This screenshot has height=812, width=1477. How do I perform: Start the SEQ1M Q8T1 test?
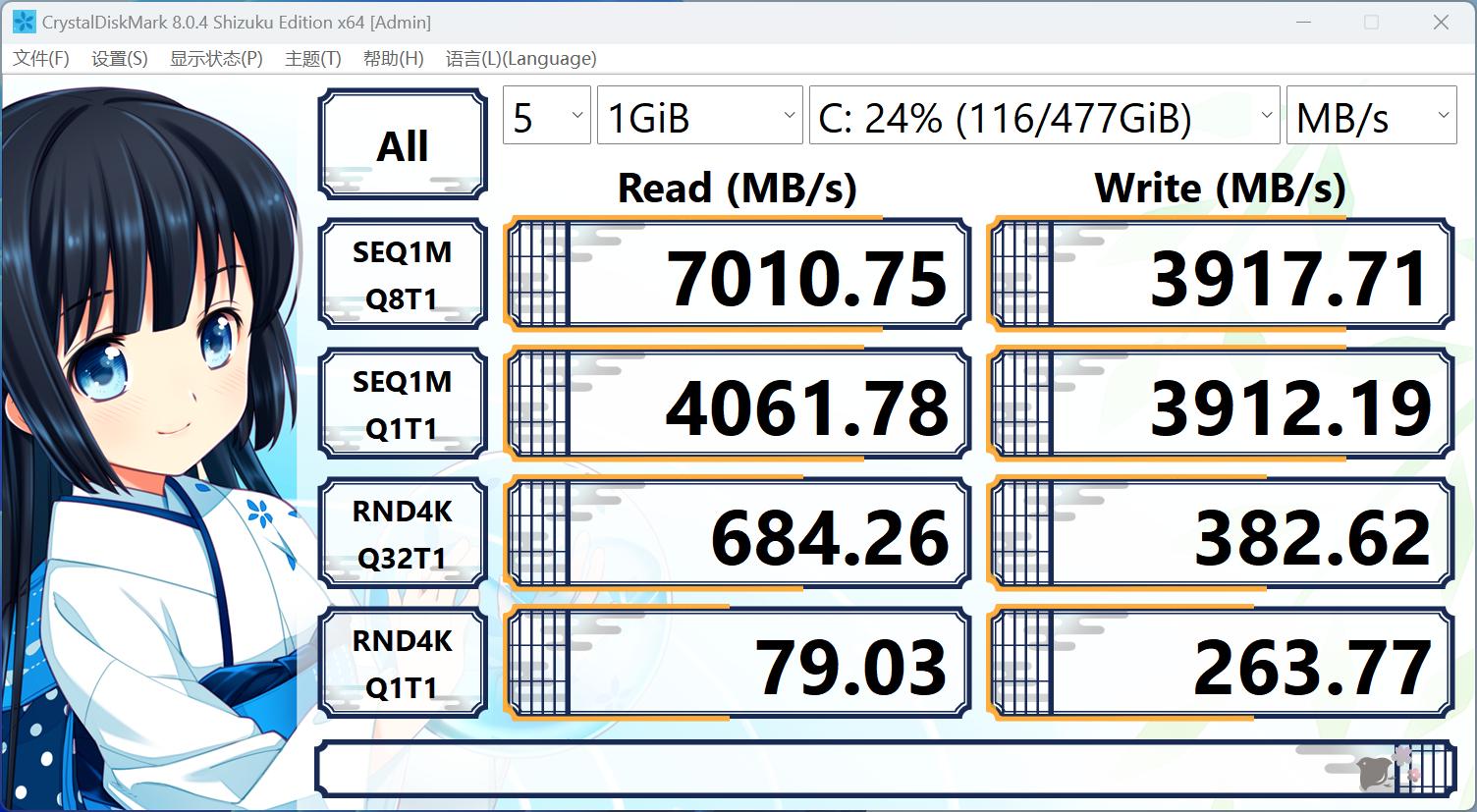[402, 274]
